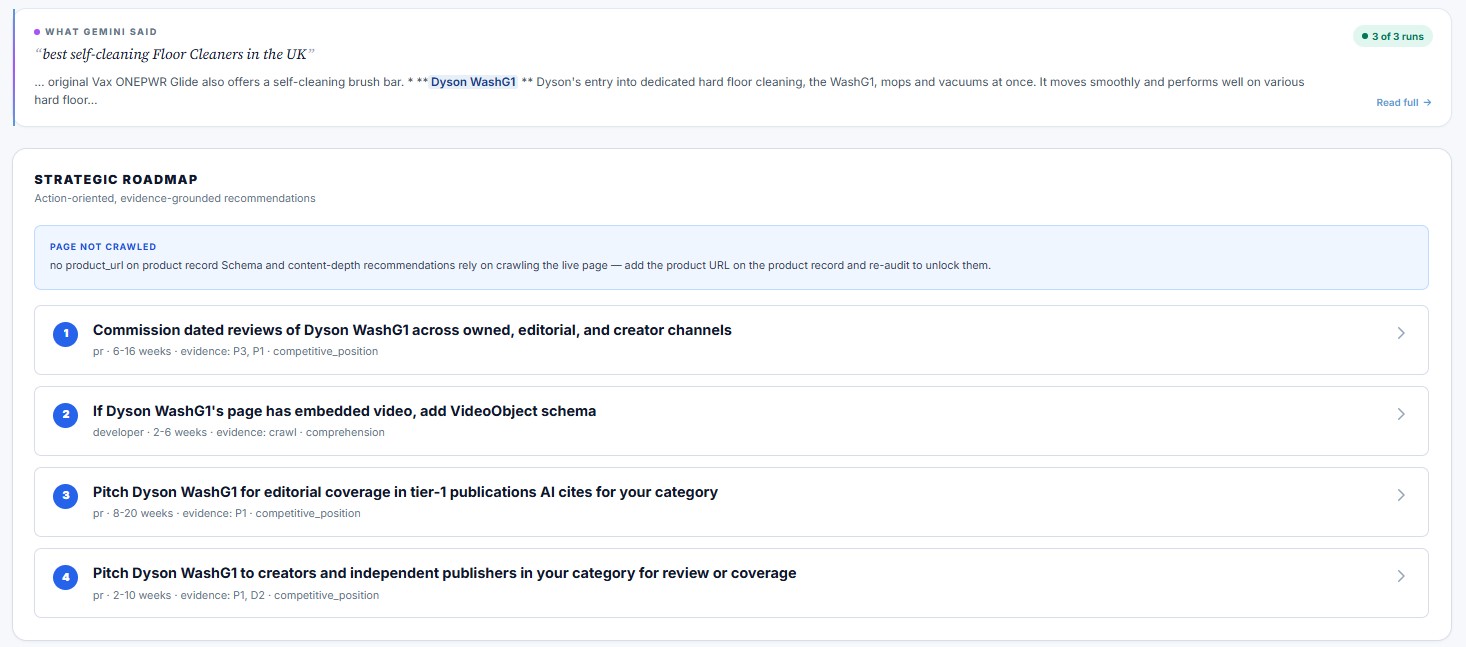Click the 'best self-cleaning Floor Cleaners' query text
The image size is (1466, 647).
click(x=176, y=54)
